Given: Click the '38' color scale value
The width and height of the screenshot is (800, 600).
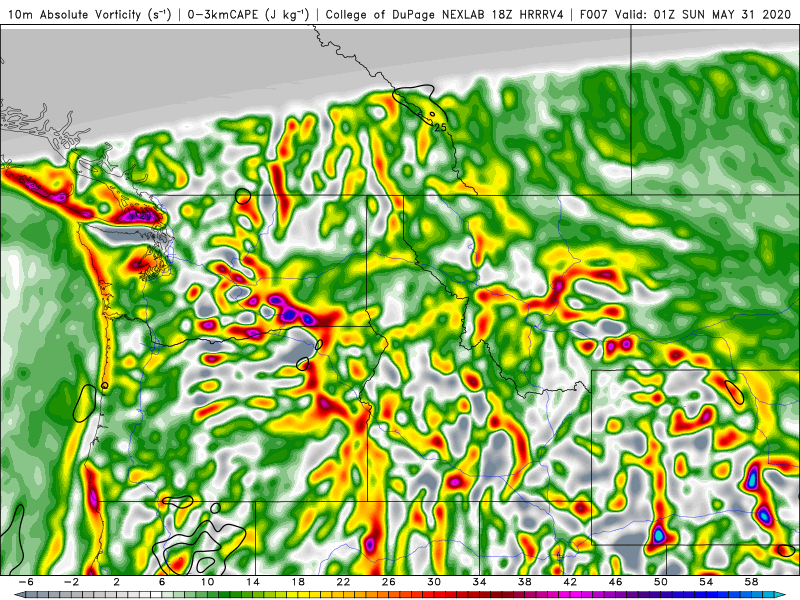Looking at the screenshot, I should pyautogui.click(x=524, y=582).
